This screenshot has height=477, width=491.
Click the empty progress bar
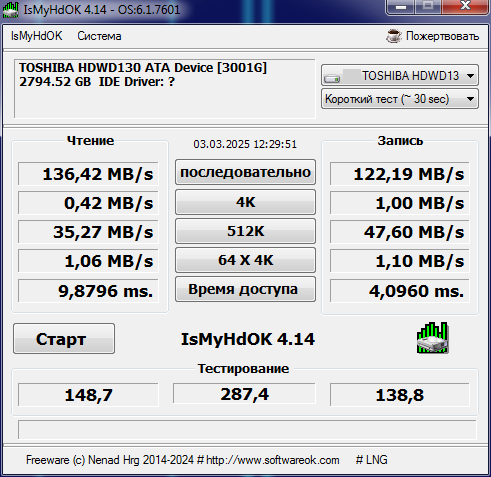tap(247, 430)
